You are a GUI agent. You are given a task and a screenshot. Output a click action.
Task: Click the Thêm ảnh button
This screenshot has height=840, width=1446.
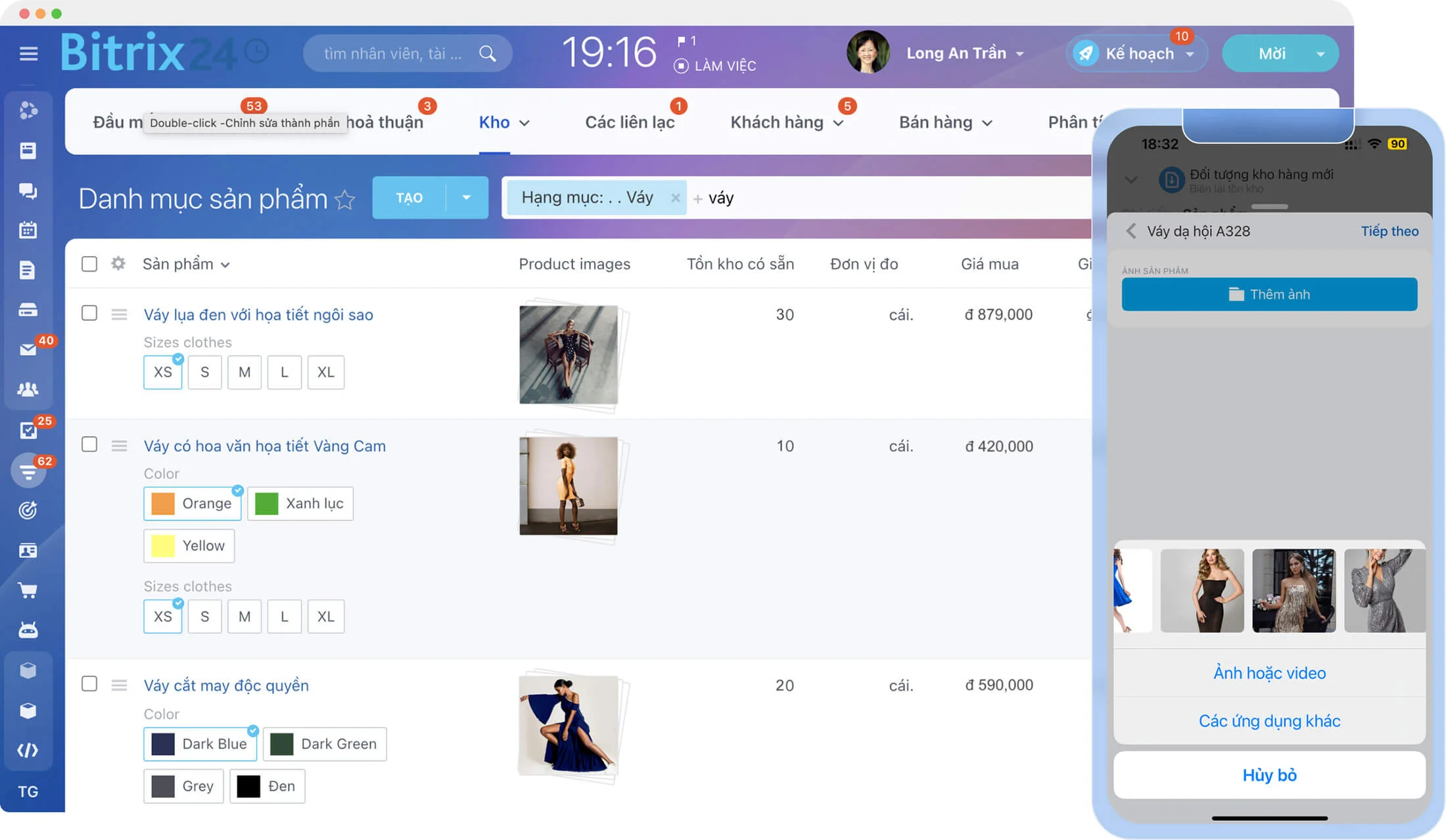coord(1269,294)
